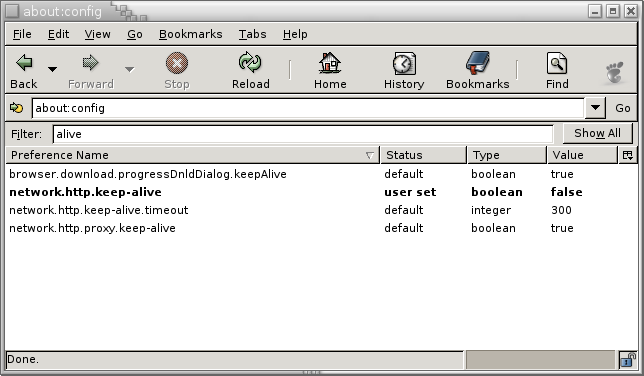The width and height of the screenshot is (644, 376).
Task: Focus the address bar containing about:config
Action: (308, 108)
